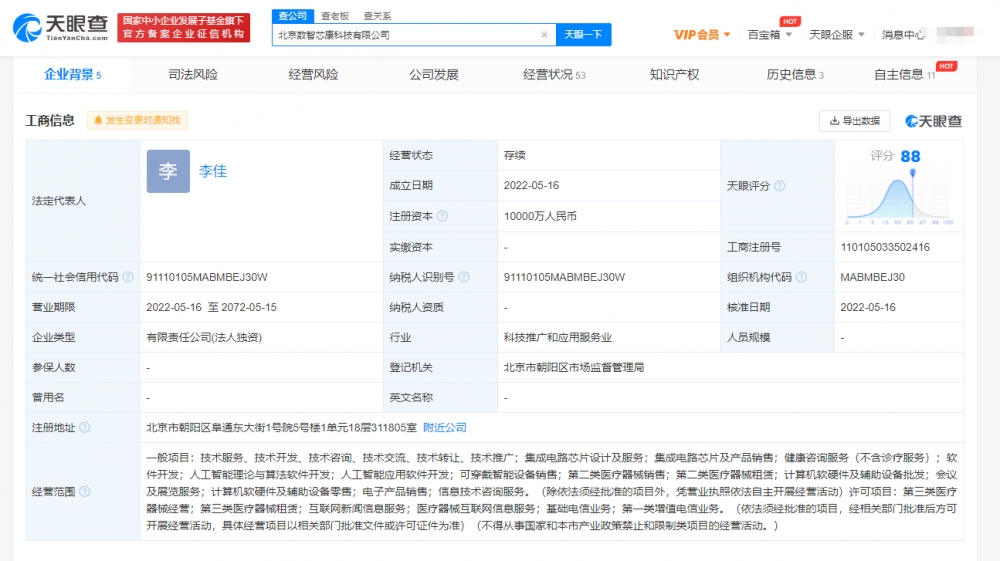Image resolution: width=1000 pixels, height=561 pixels.
Task: Click the help icon beside 经营范围
Action: point(85,491)
